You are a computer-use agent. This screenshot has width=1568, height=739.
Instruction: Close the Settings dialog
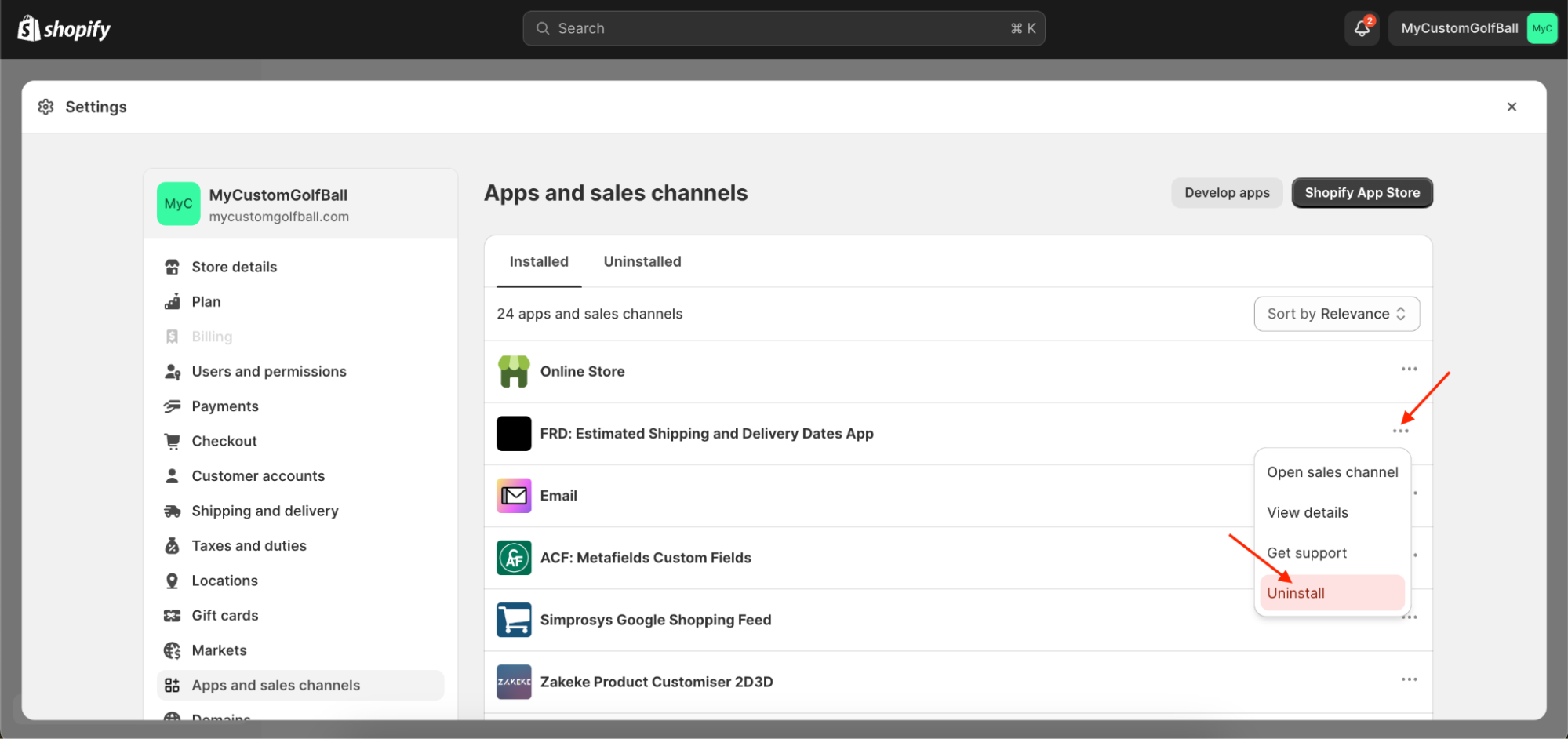pos(1512,107)
